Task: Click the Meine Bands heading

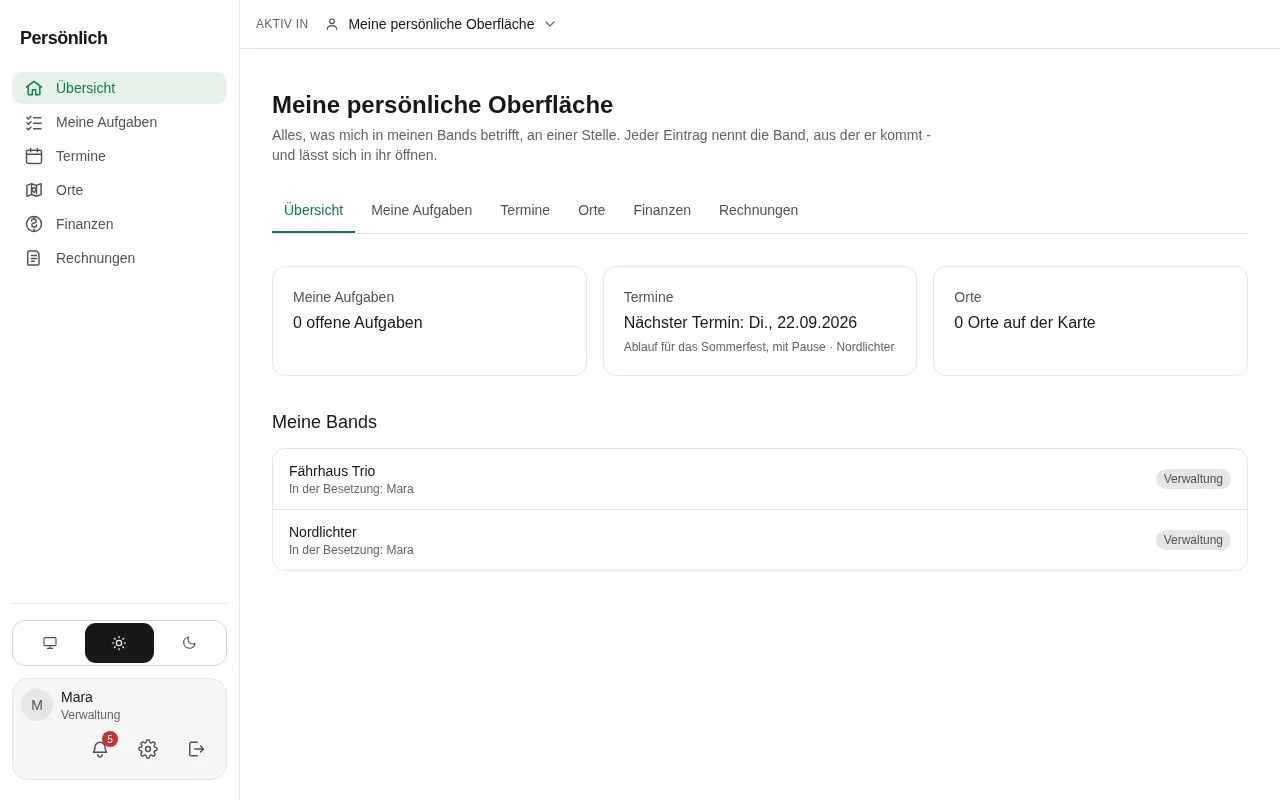Action: [324, 422]
